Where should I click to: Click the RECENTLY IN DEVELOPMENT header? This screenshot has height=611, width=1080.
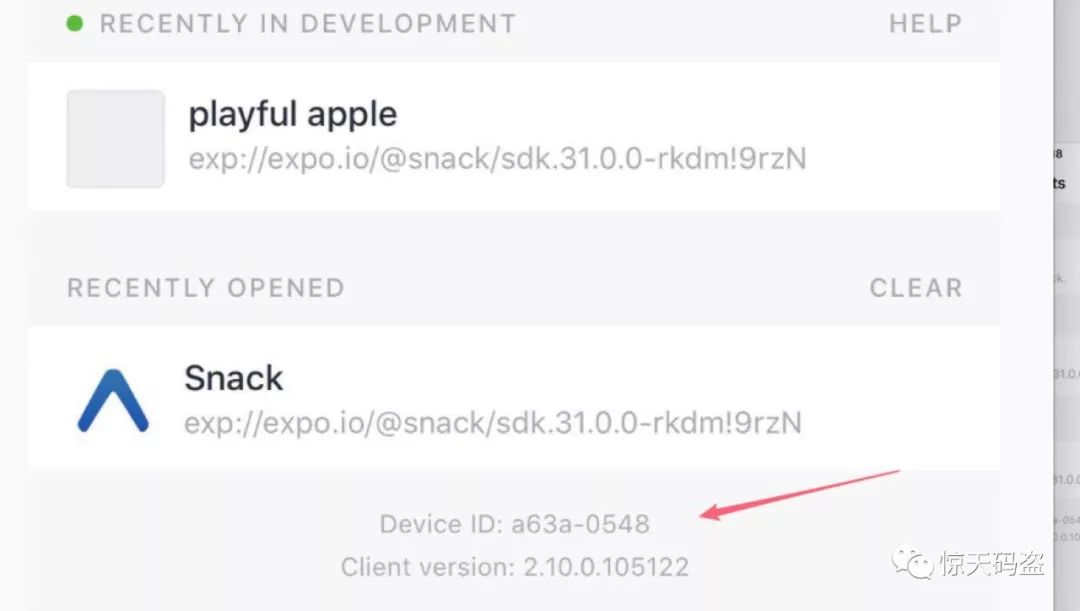(308, 24)
